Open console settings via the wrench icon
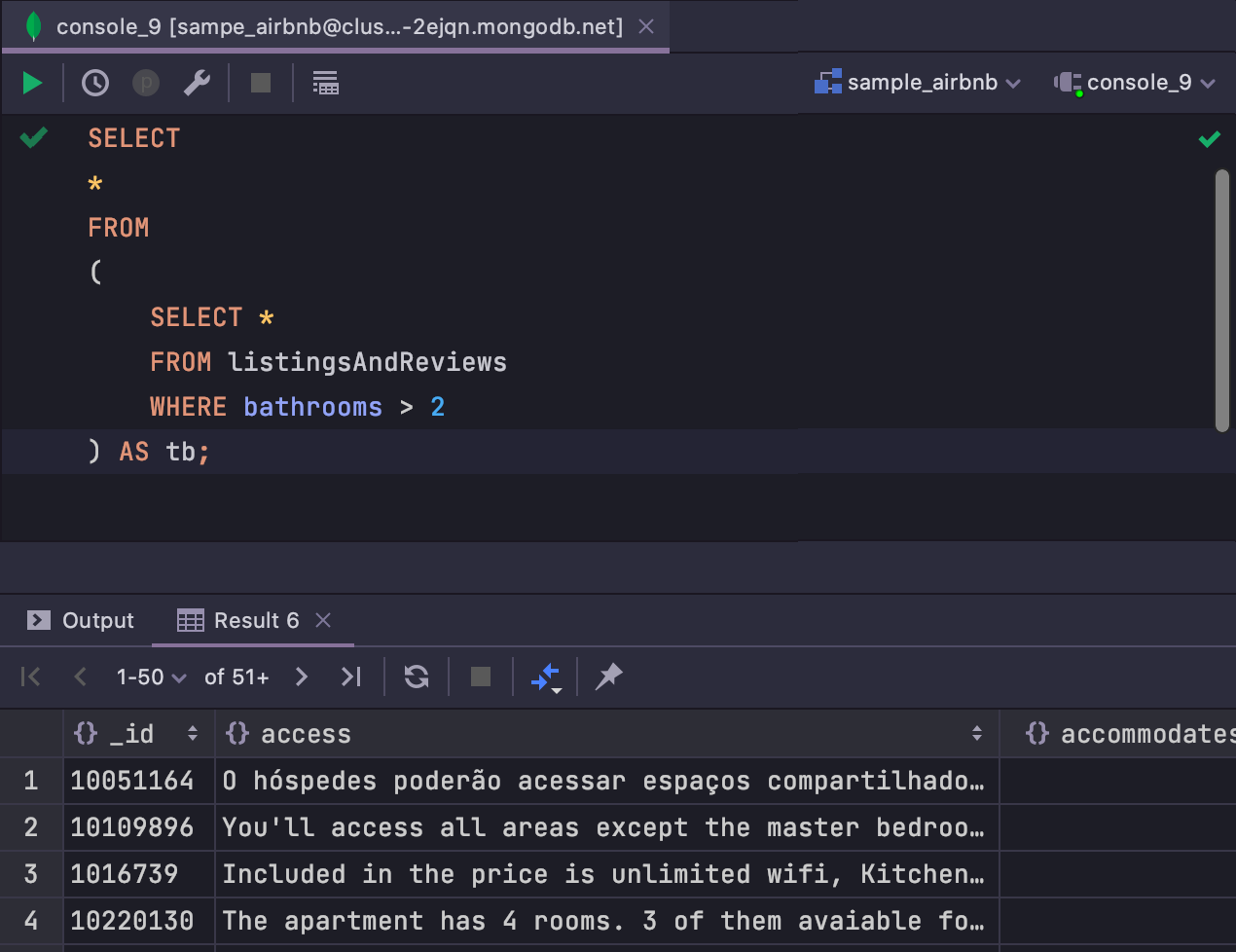1236x952 pixels. [198, 82]
